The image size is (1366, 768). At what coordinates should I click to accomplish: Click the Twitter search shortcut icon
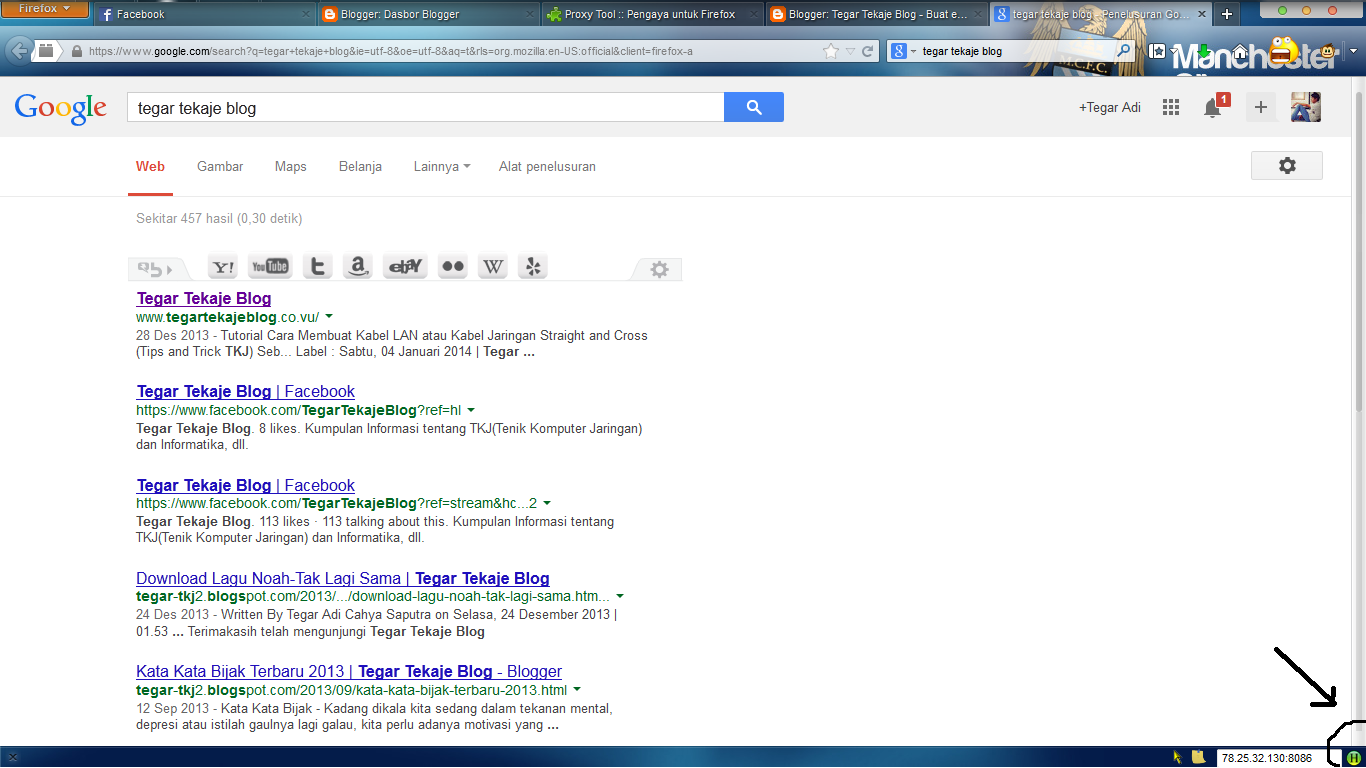pyautogui.click(x=317, y=267)
